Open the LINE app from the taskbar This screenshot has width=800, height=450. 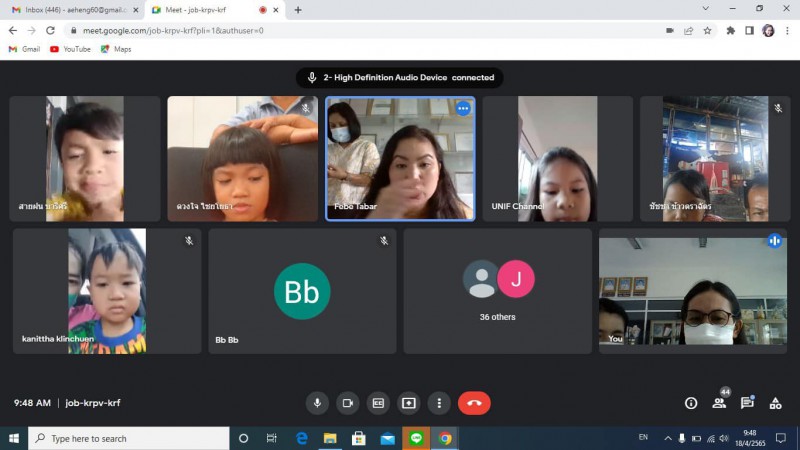click(x=416, y=438)
